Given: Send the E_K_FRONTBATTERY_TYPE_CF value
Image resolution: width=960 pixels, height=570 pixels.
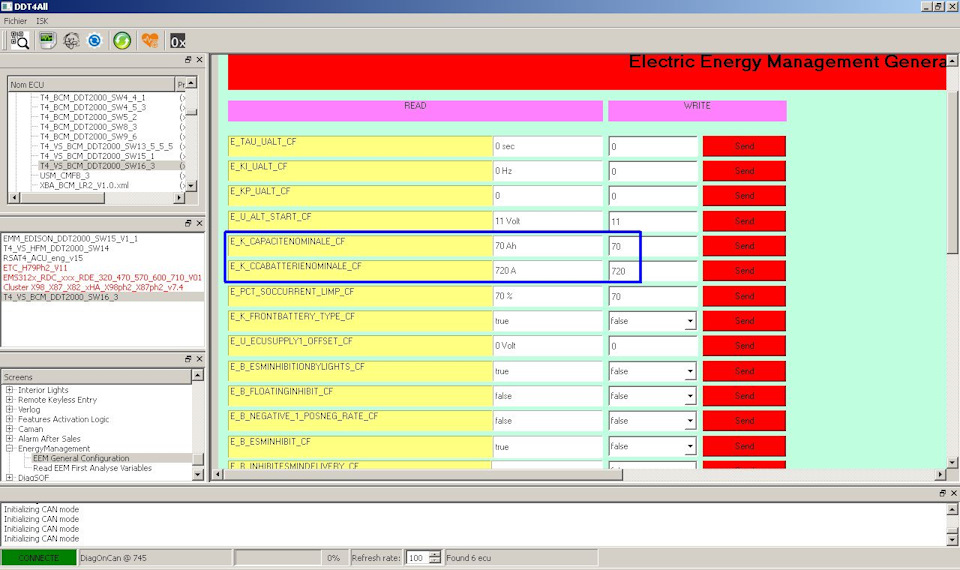Looking at the screenshot, I should (x=744, y=321).
